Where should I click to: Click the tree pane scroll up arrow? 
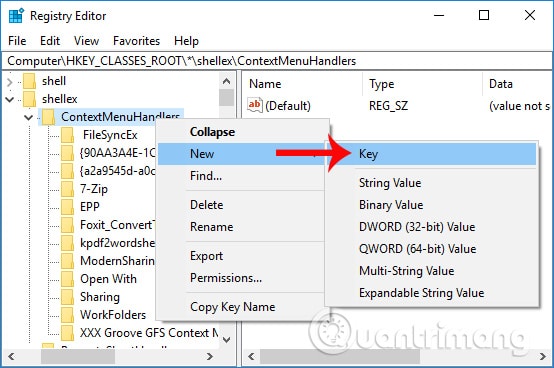(x=226, y=81)
